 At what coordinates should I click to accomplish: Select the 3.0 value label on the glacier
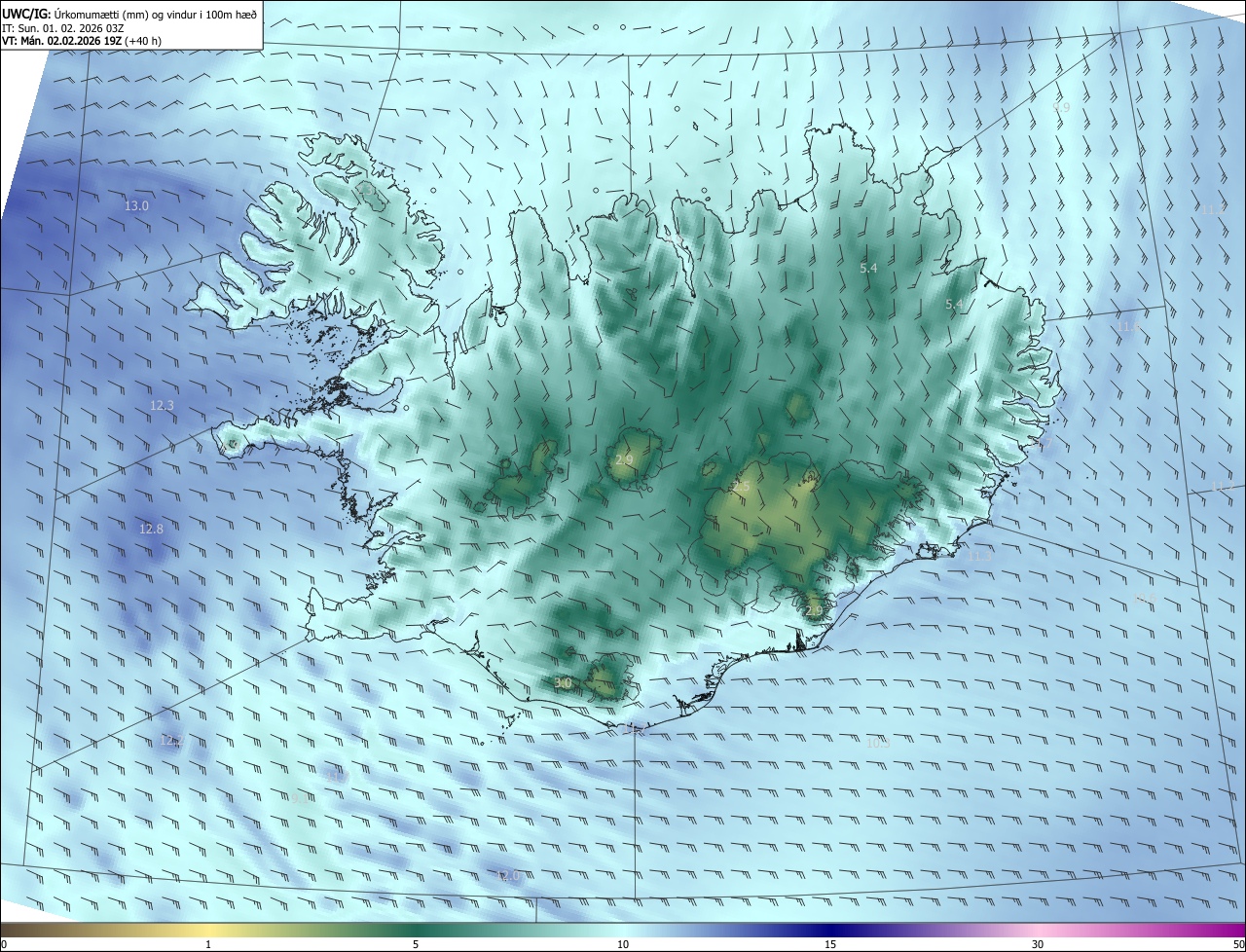click(563, 683)
